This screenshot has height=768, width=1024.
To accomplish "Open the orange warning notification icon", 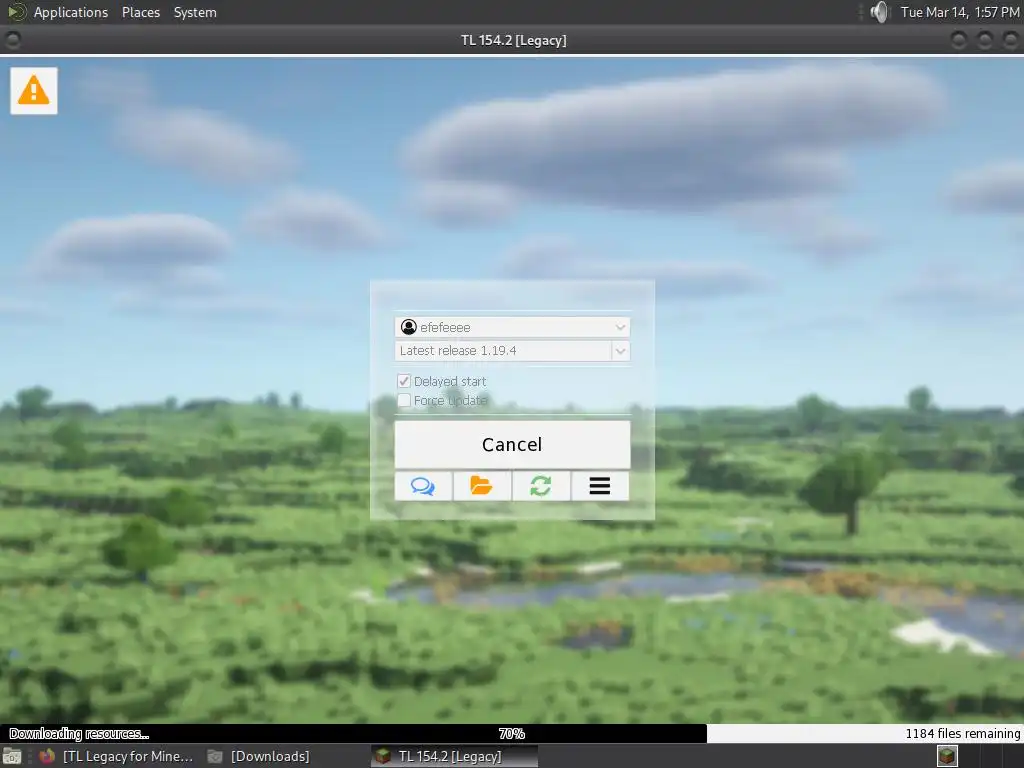I will [x=33, y=91].
